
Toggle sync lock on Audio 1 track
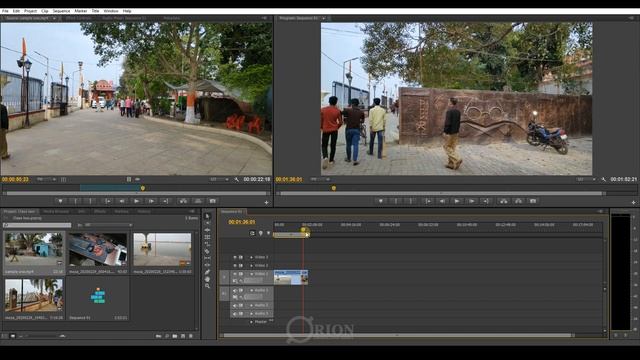tap(241, 291)
